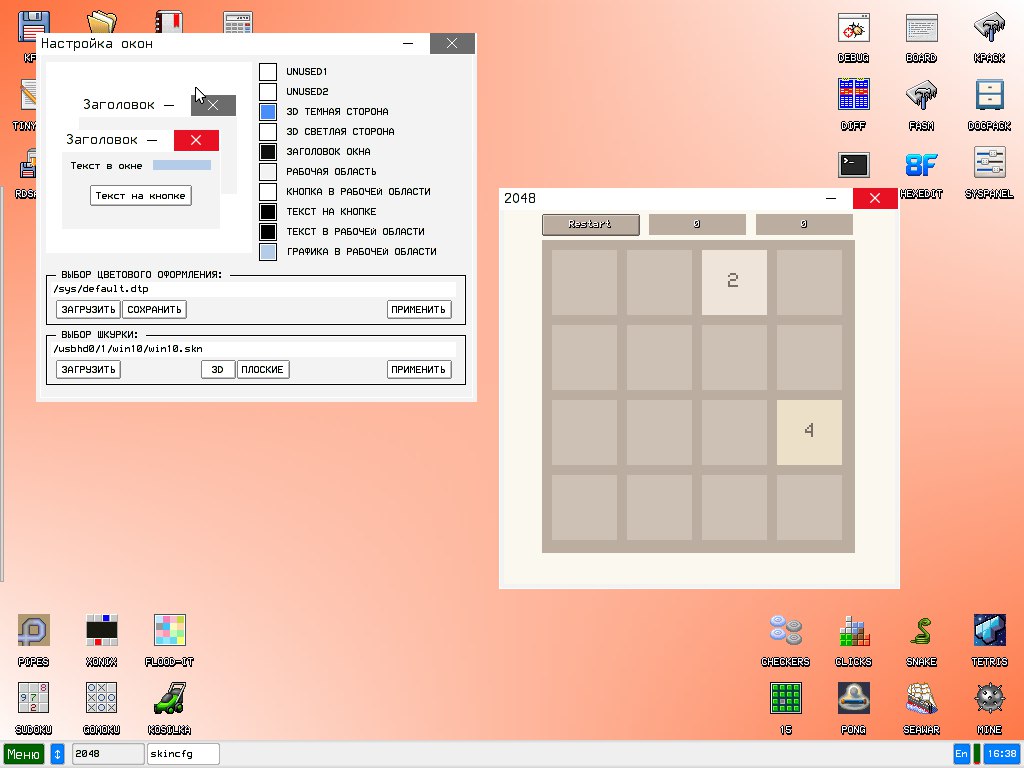
Task: Click СОХРАНИТЬ to save the color scheme
Action: pyautogui.click(x=154, y=310)
